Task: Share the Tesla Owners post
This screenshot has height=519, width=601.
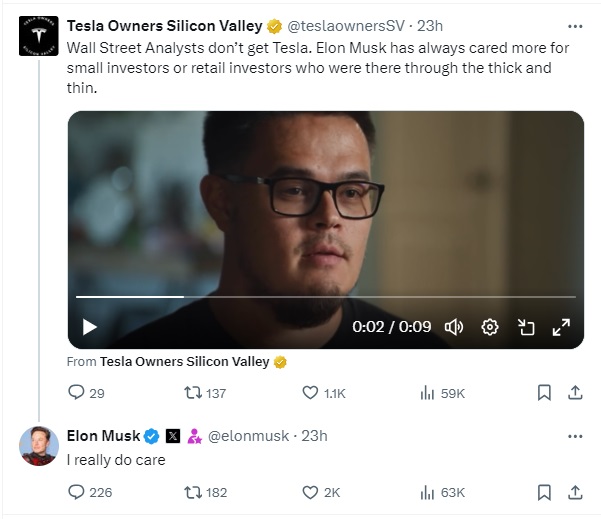Action: 574,393
